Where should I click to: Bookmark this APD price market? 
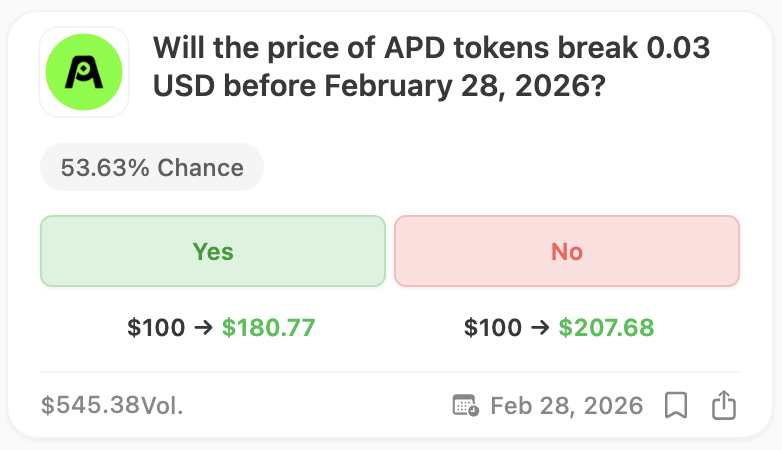click(x=676, y=405)
